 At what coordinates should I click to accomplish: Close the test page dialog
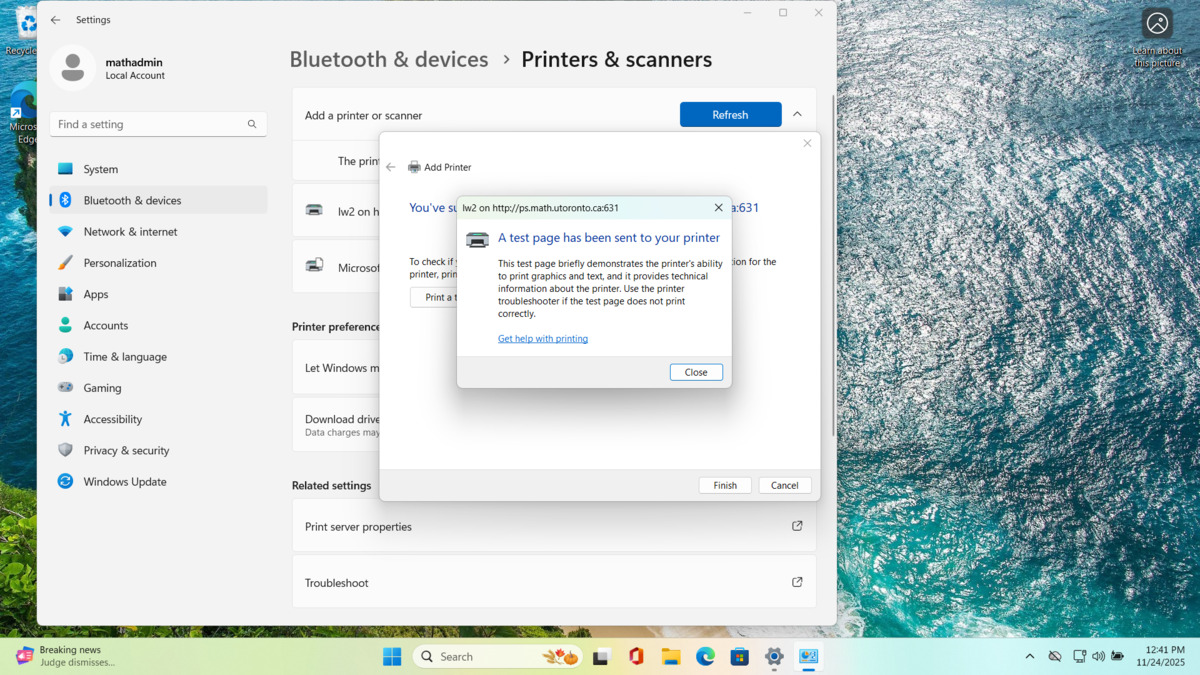[696, 372]
